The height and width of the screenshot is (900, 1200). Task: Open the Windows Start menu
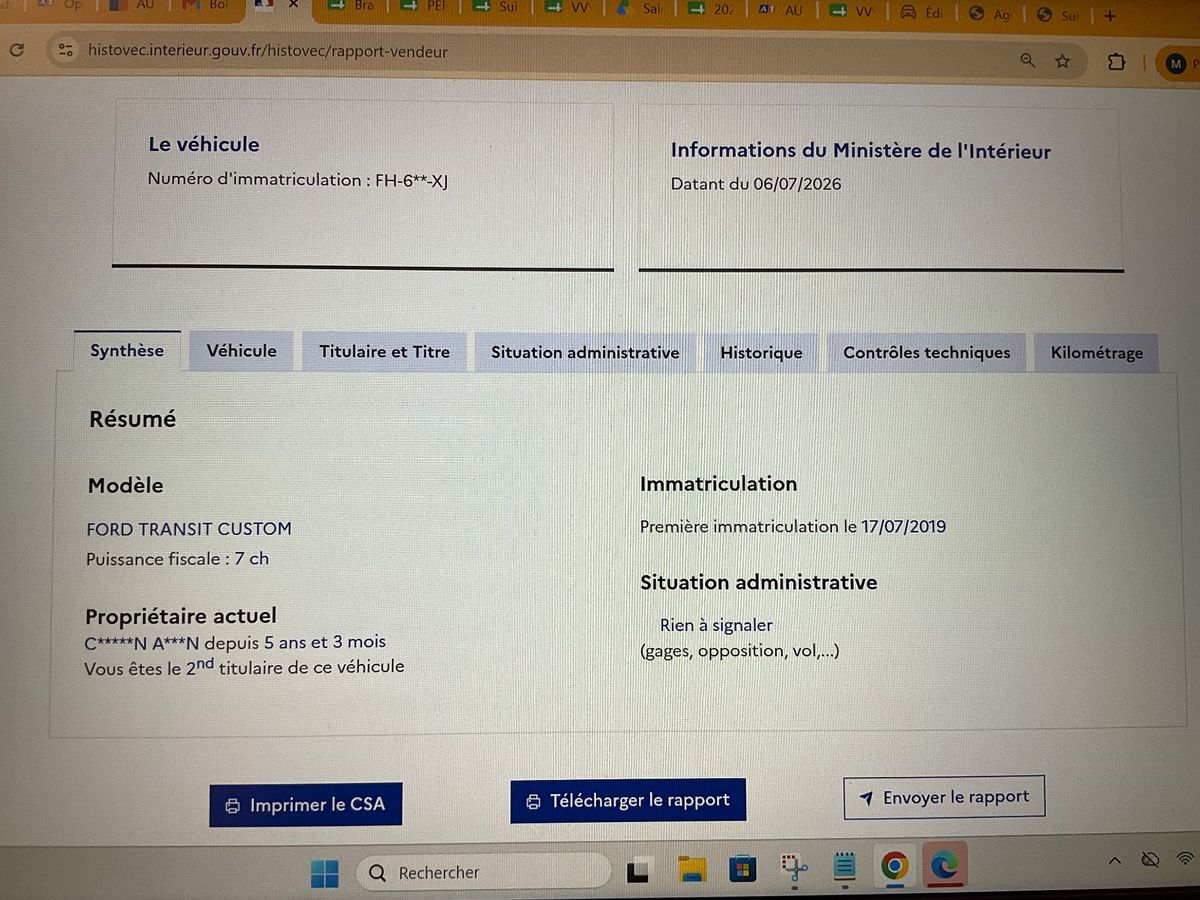coord(324,873)
